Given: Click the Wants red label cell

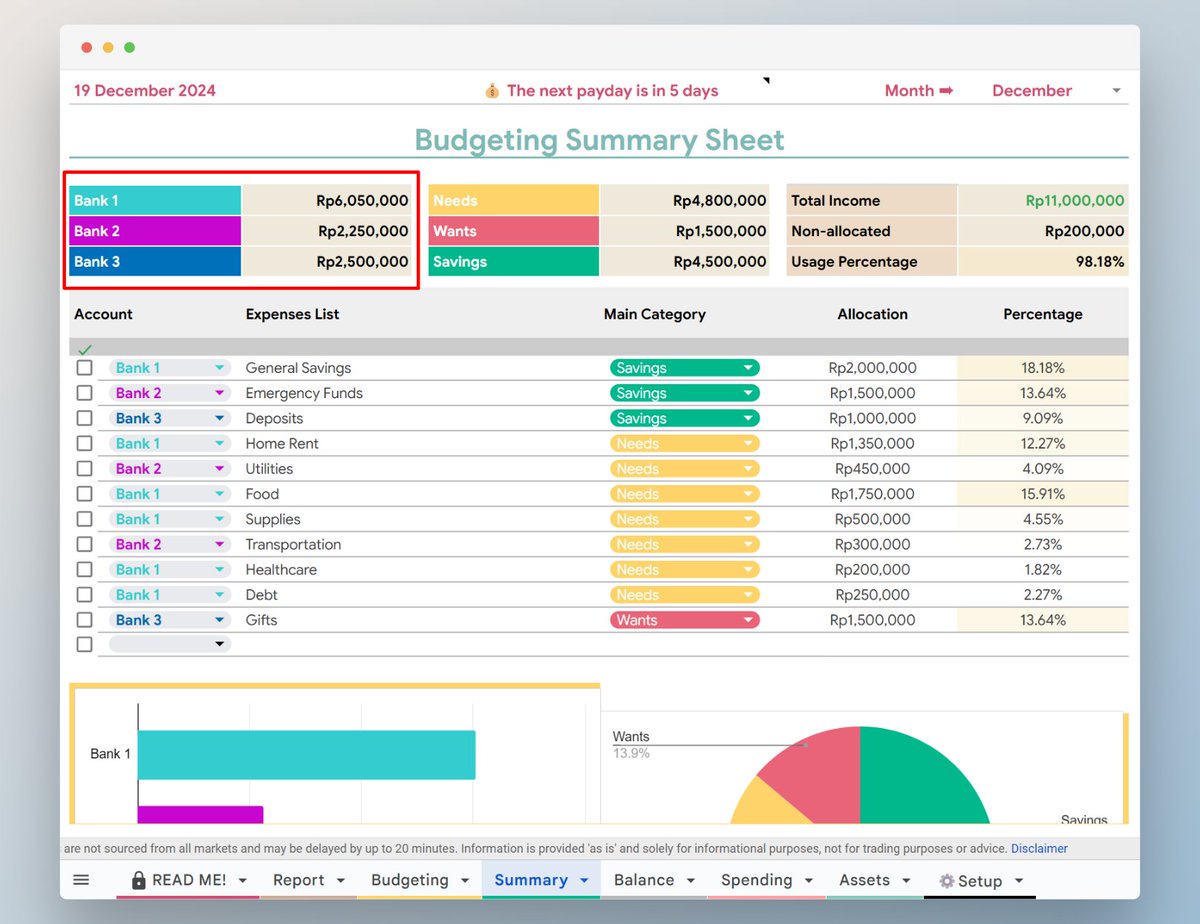Looking at the screenshot, I should pyautogui.click(x=514, y=231).
